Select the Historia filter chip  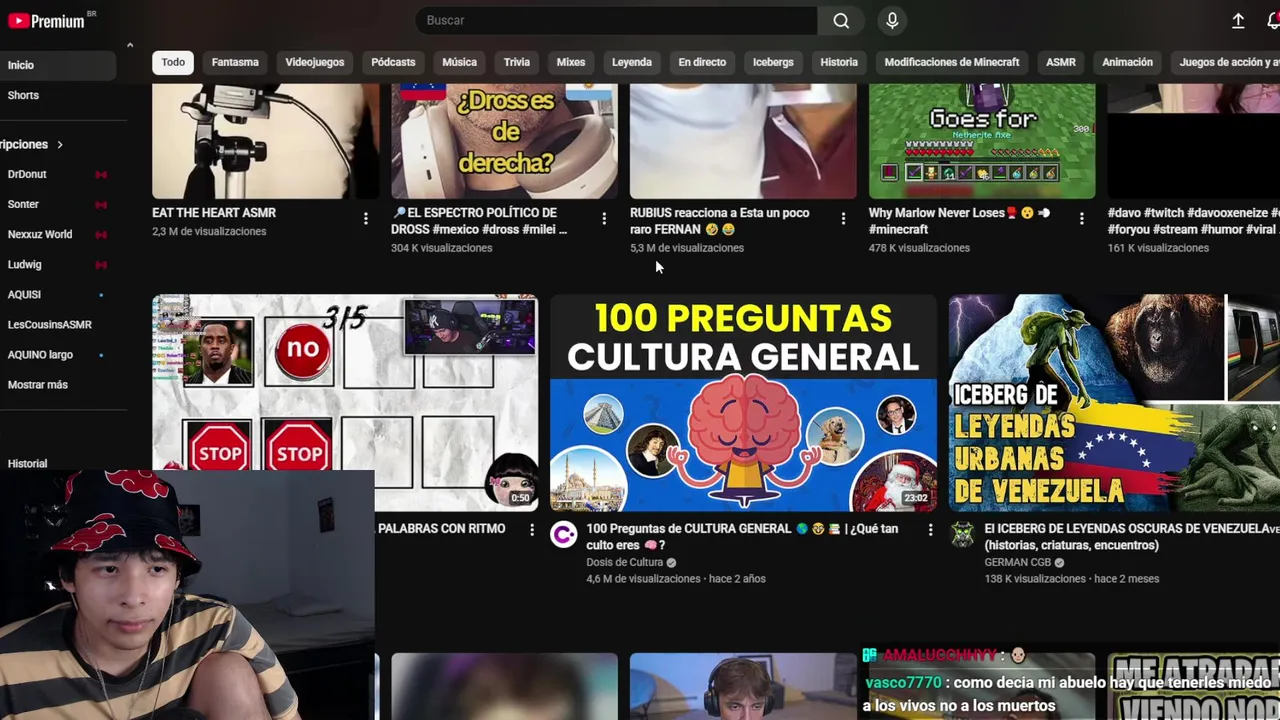click(839, 62)
